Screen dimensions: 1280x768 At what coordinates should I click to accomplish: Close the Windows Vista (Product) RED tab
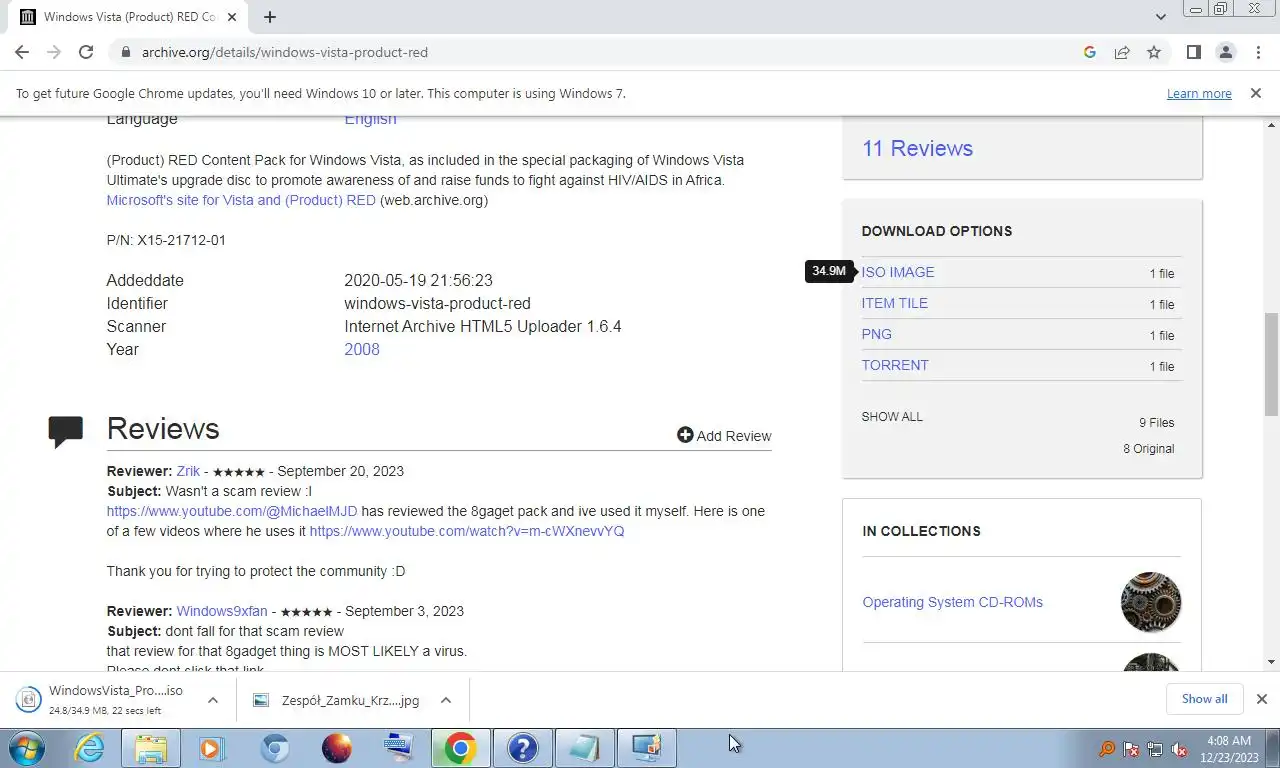click(233, 17)
